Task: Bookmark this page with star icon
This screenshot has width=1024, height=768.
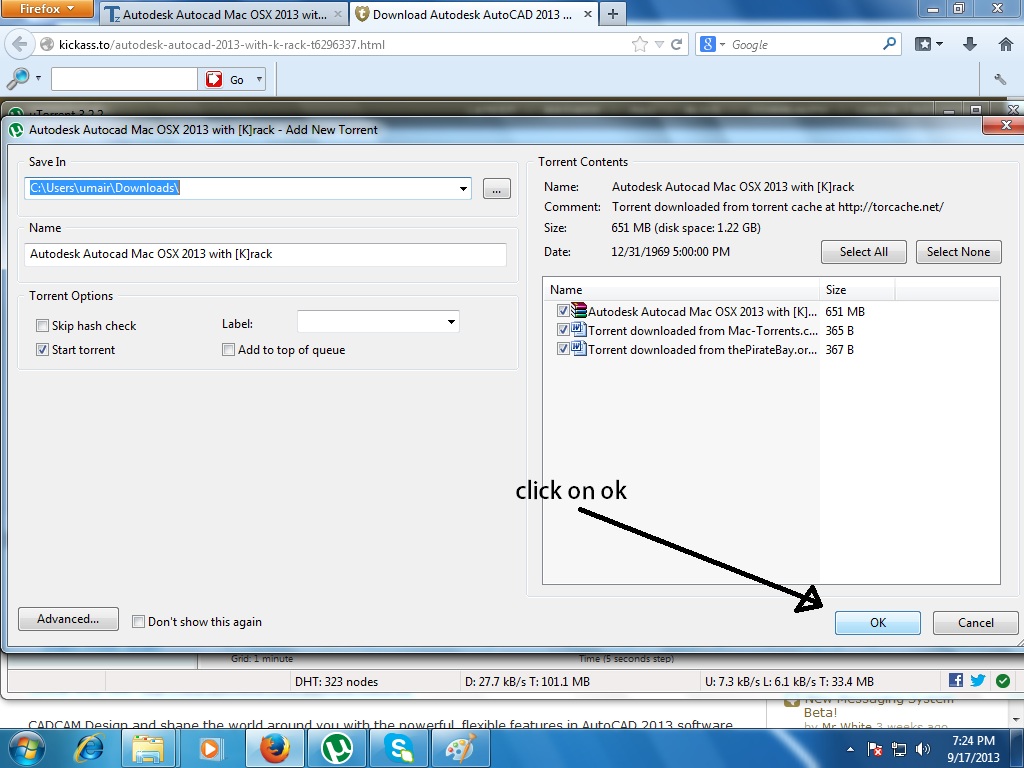Action: 639,44
